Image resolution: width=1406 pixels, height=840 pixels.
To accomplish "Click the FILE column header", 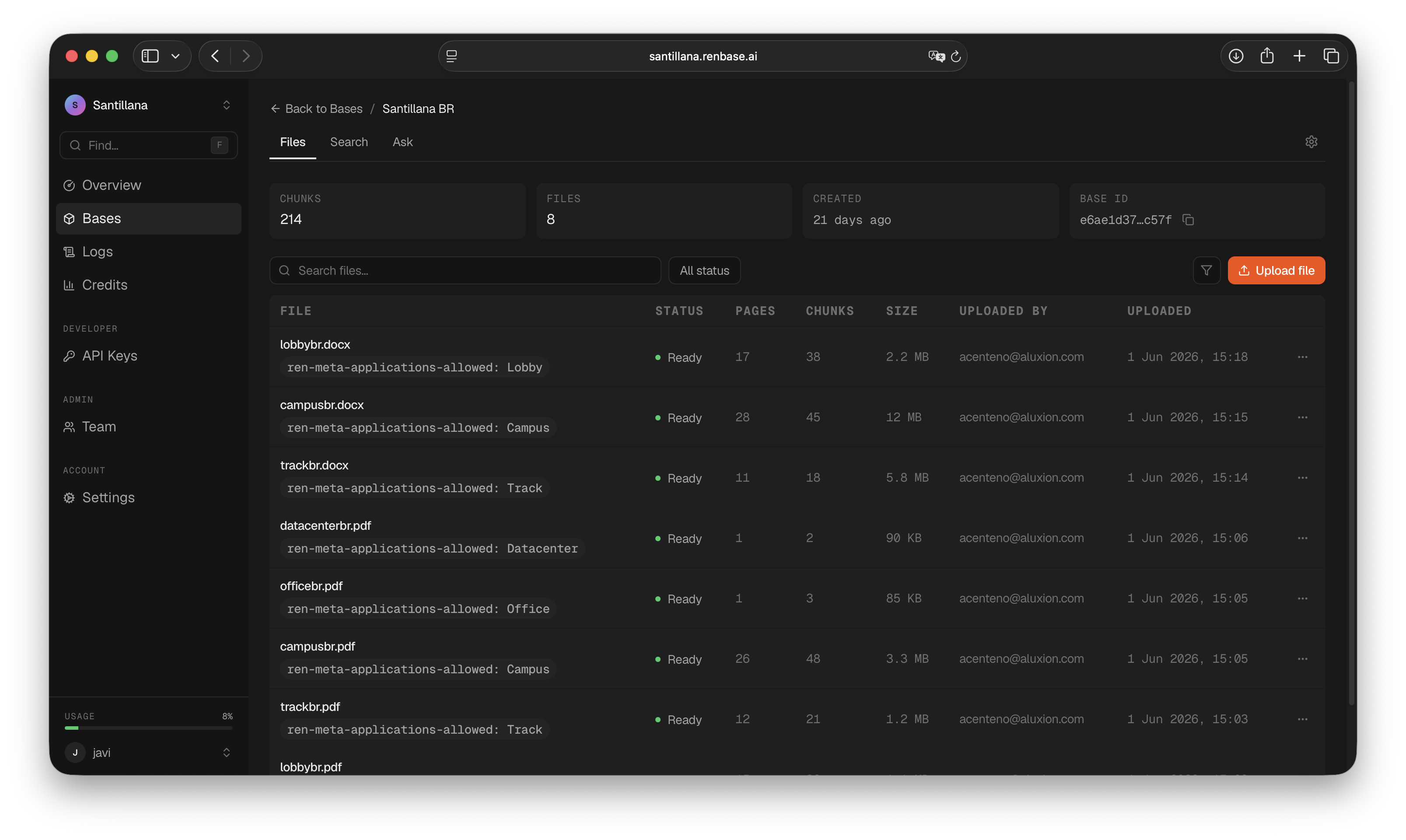I will tap(295, 311).
